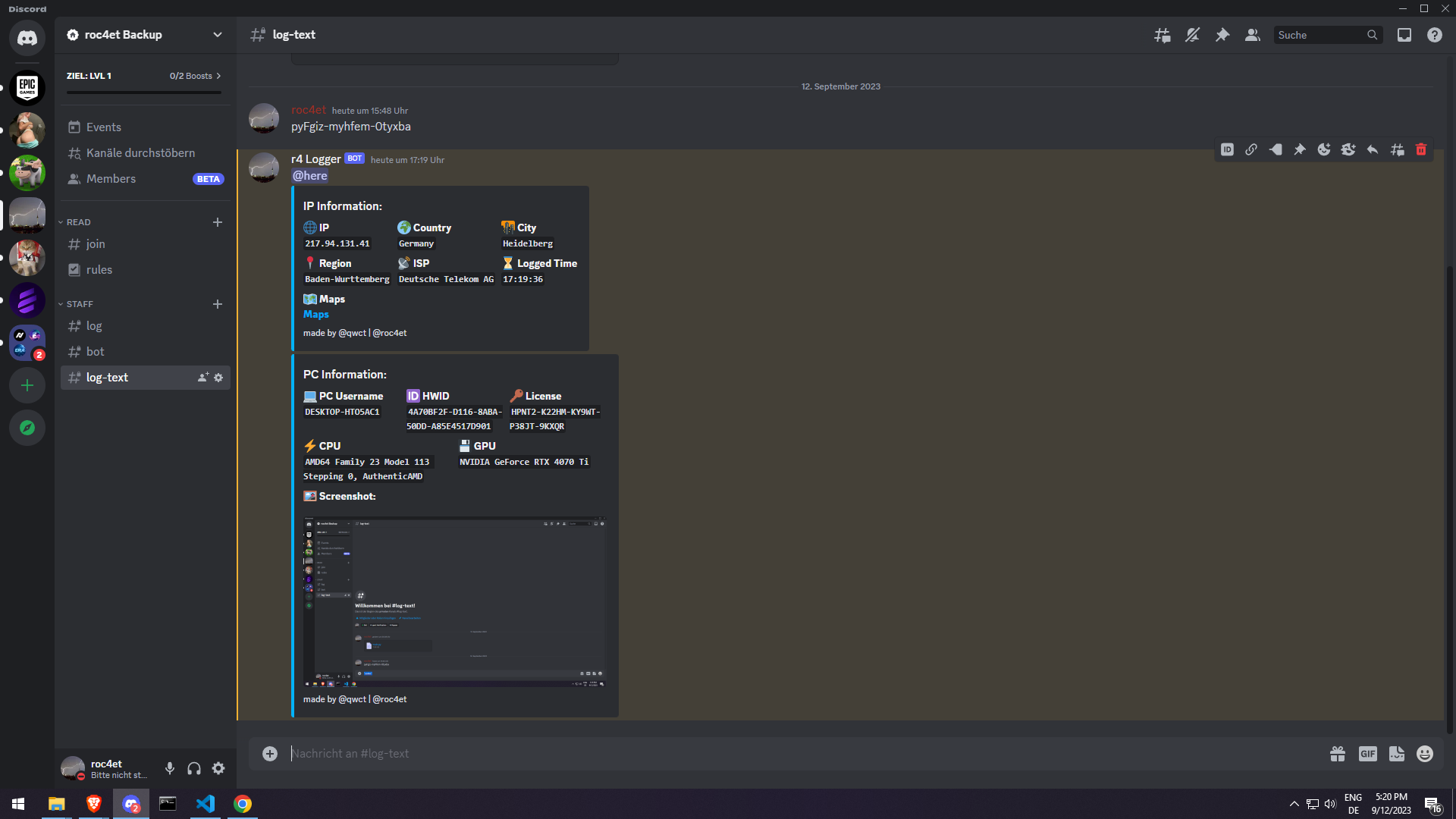Open the rules channel
The height and width of the screenshot is (819, 1456).
pos(99,270)
